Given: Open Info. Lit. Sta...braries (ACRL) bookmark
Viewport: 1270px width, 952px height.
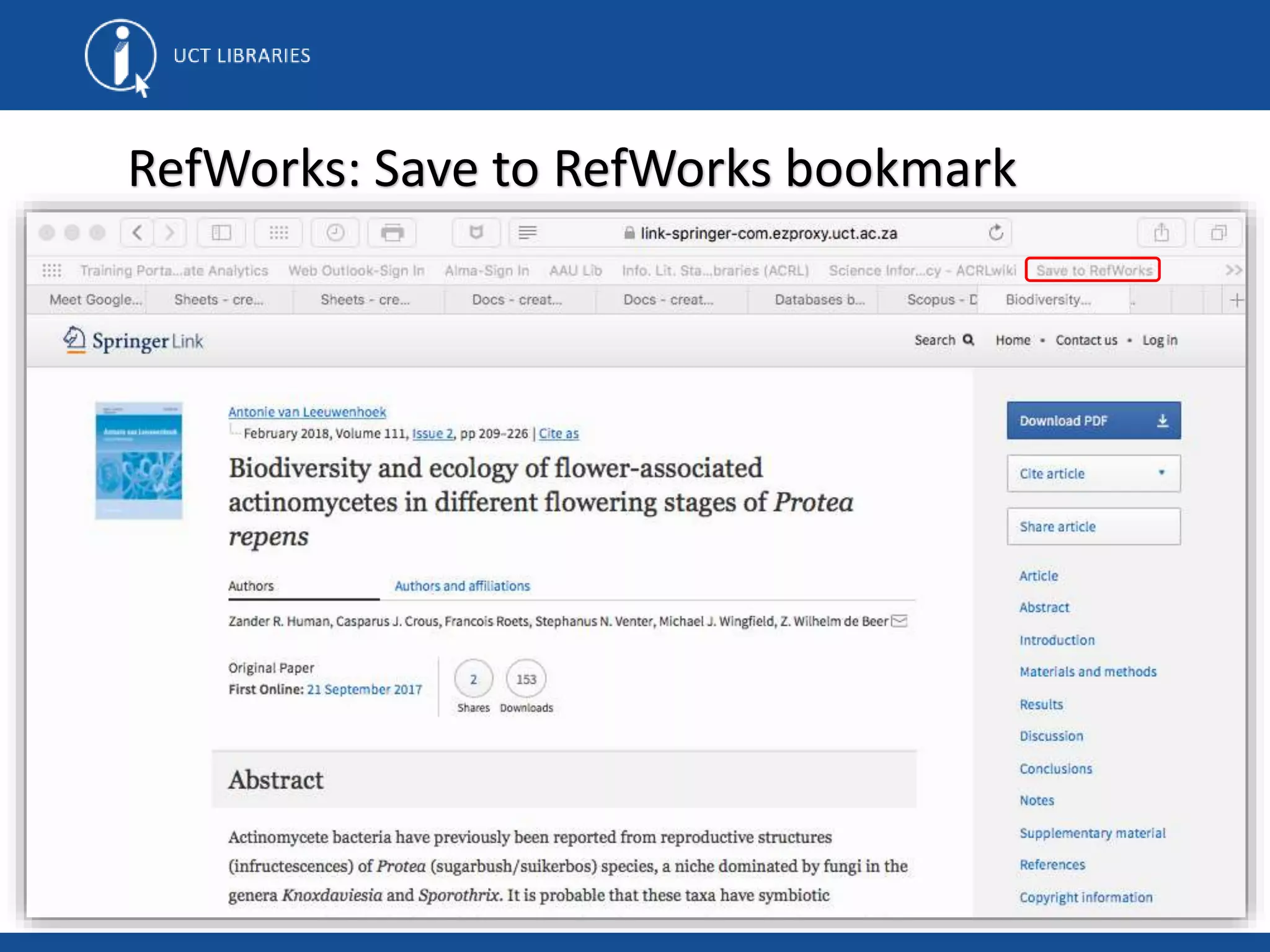Looking at the screenshot, I should coord(716,270).
